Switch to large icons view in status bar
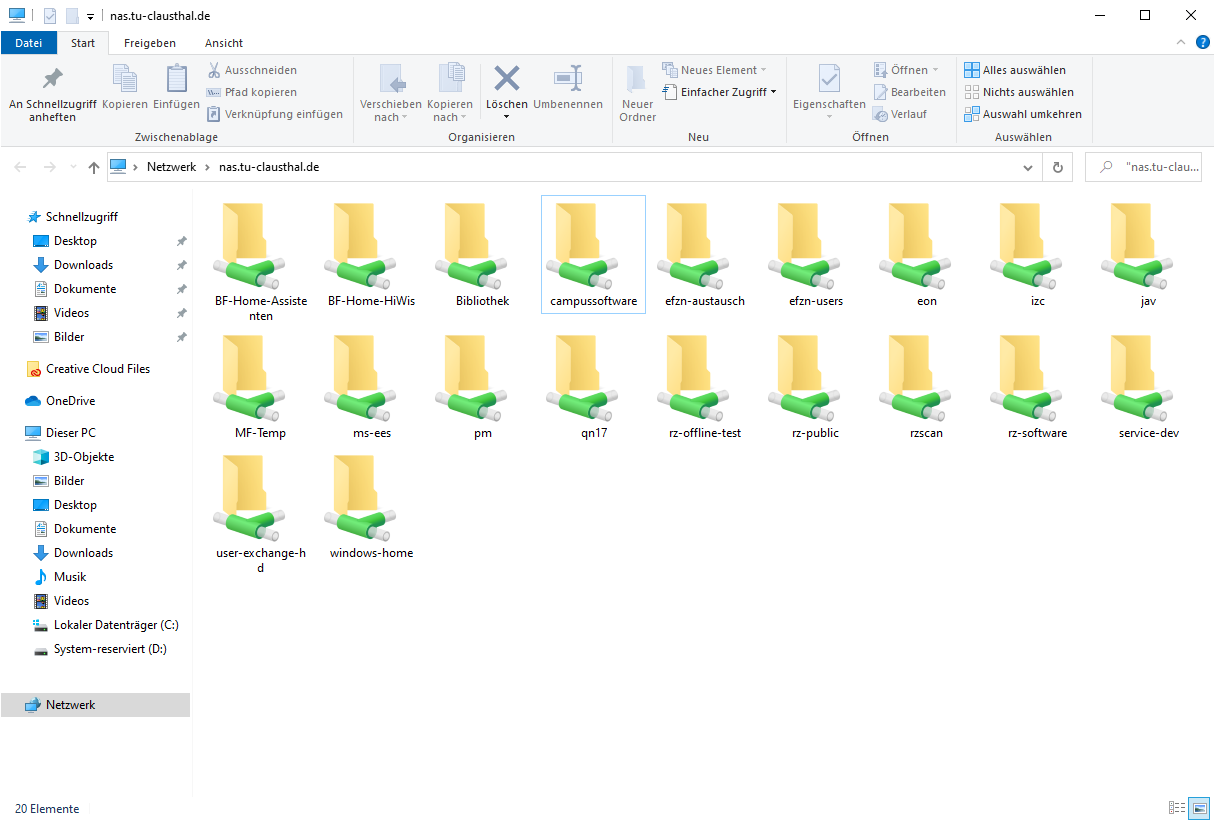The height and width of the screenshot is (821, 1215). click(x=1199, y=808)
